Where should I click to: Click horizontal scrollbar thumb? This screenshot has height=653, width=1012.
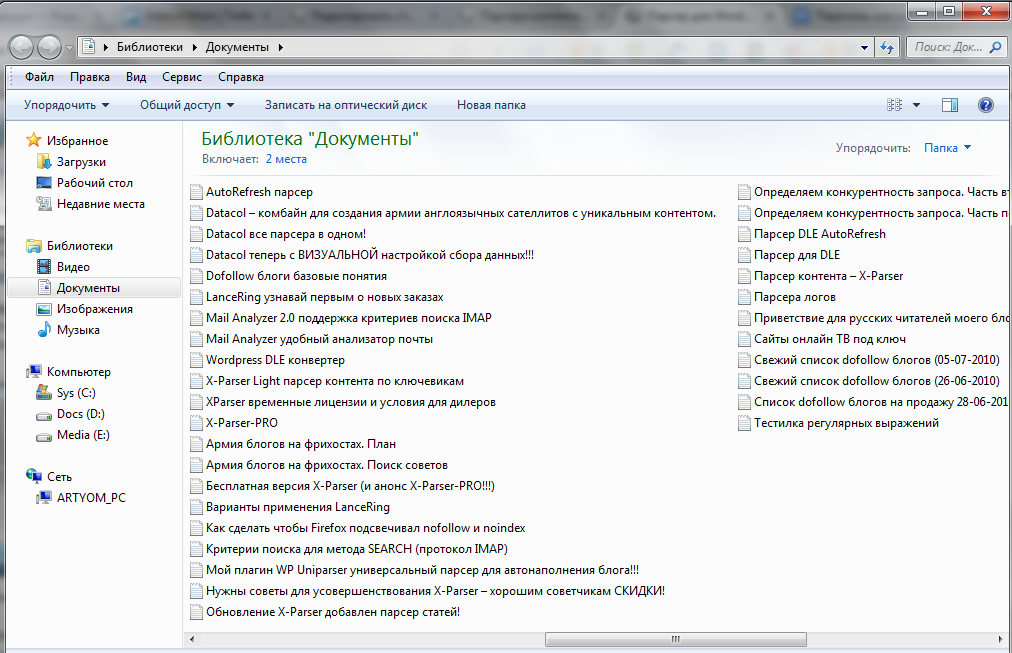(675, 639)
